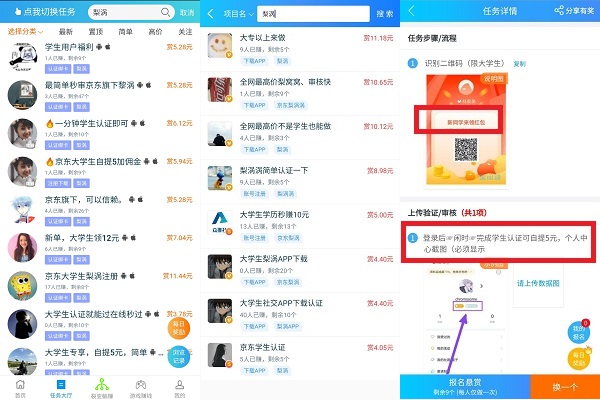Open the 游戏赚钱 game controller tab icon
The width and height of the screenshot is (600, 400).
point(140,387)
